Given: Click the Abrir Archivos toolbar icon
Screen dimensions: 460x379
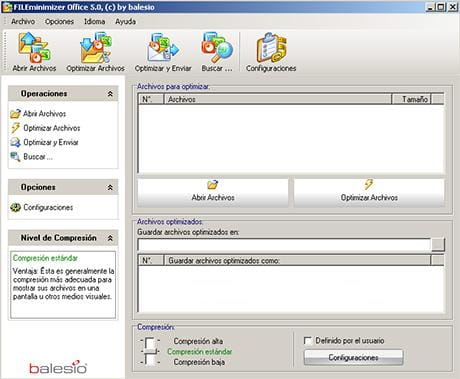Looking at the screenshot, I should (34, 48).
